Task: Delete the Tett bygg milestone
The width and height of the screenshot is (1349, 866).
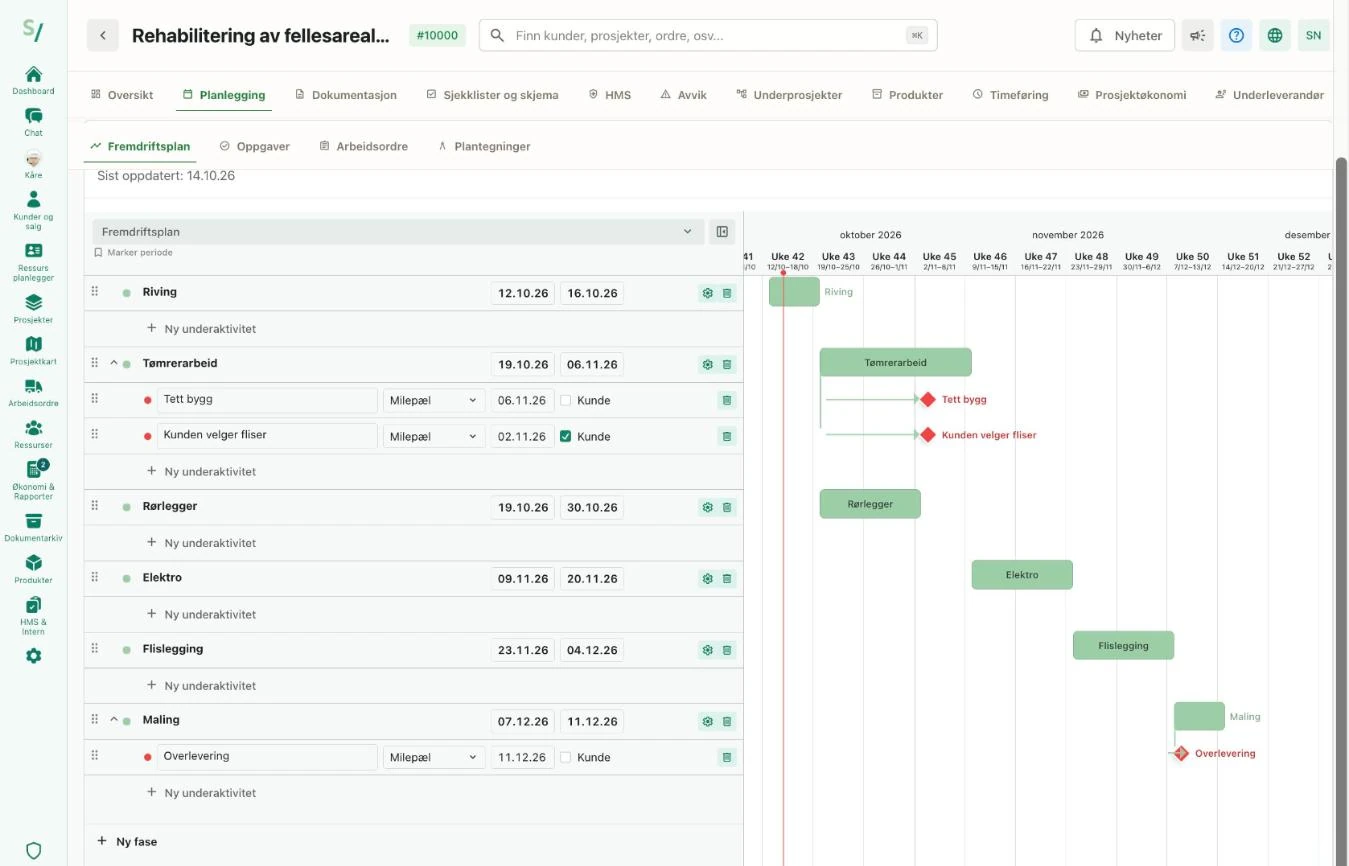Action: [727, 400]
